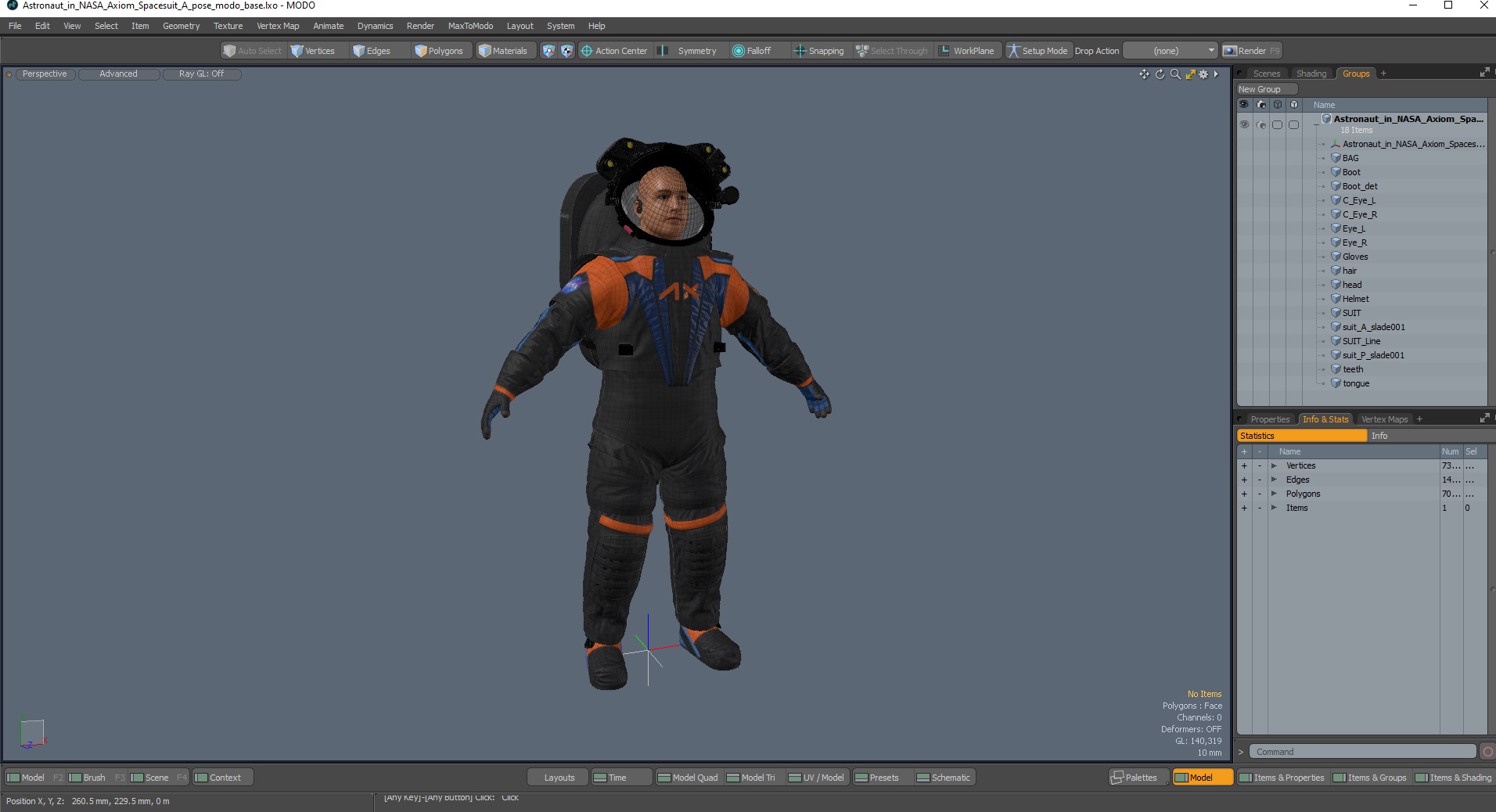Click the BAG mesh icon in groups list
The image size is (1496, 812).
pos(1336,158)
